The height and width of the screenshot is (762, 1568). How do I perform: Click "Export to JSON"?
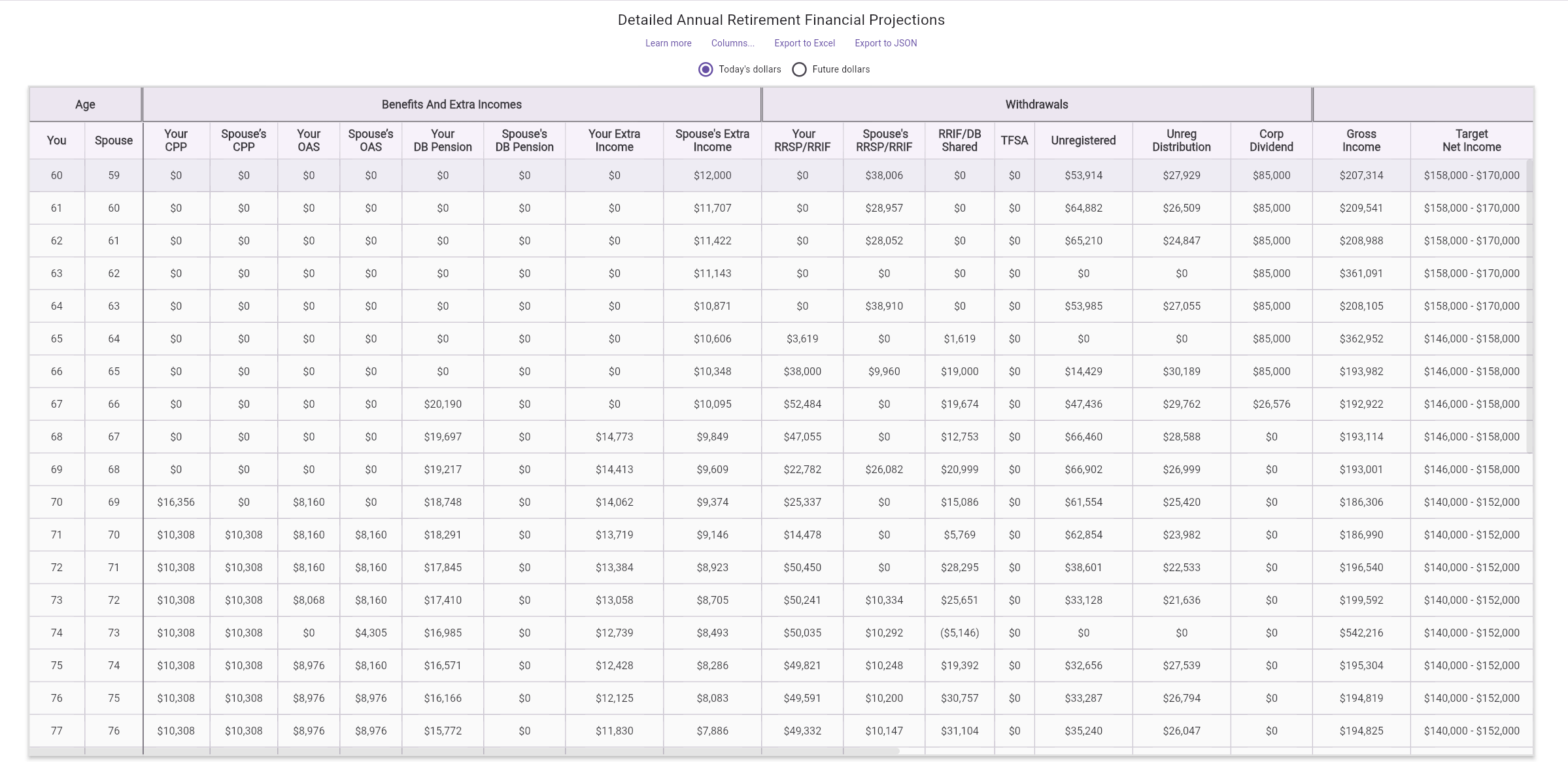click(x=885, y=43)
